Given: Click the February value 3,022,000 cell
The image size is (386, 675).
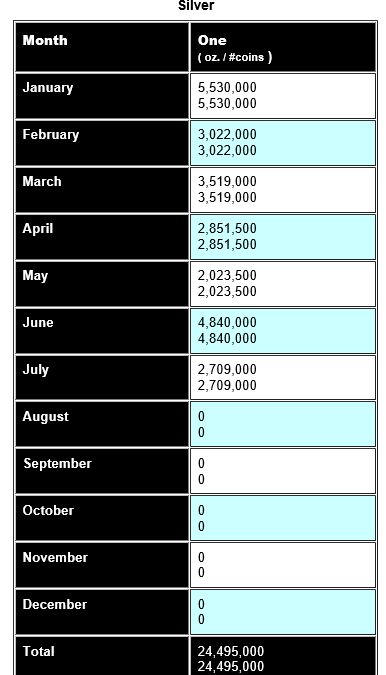Looking at the screenshot, I should tap(283, 143).
